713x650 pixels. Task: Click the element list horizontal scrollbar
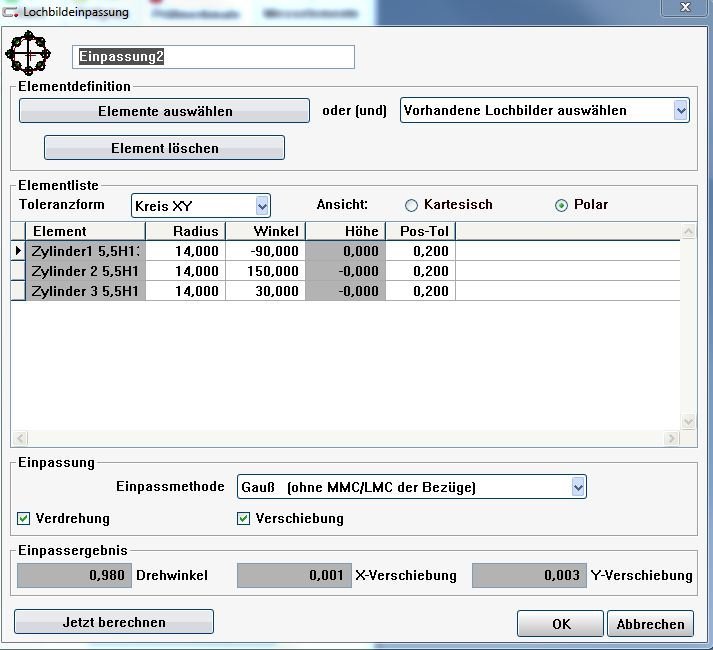[x=345, y=438]
